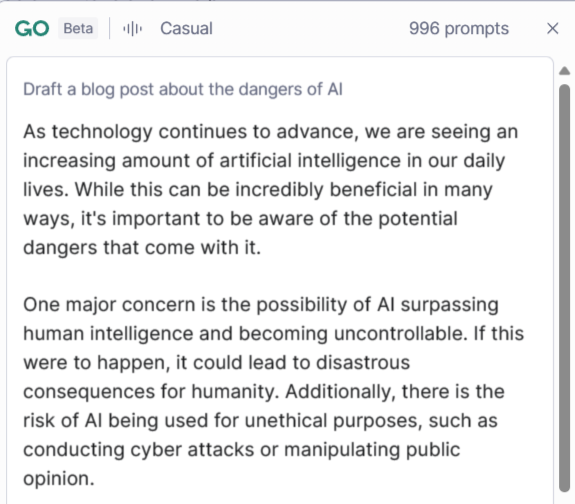Click the word "opinion." at the end
Screen dimensions: 575x504
pyautogui.click(x=59, y=479)
